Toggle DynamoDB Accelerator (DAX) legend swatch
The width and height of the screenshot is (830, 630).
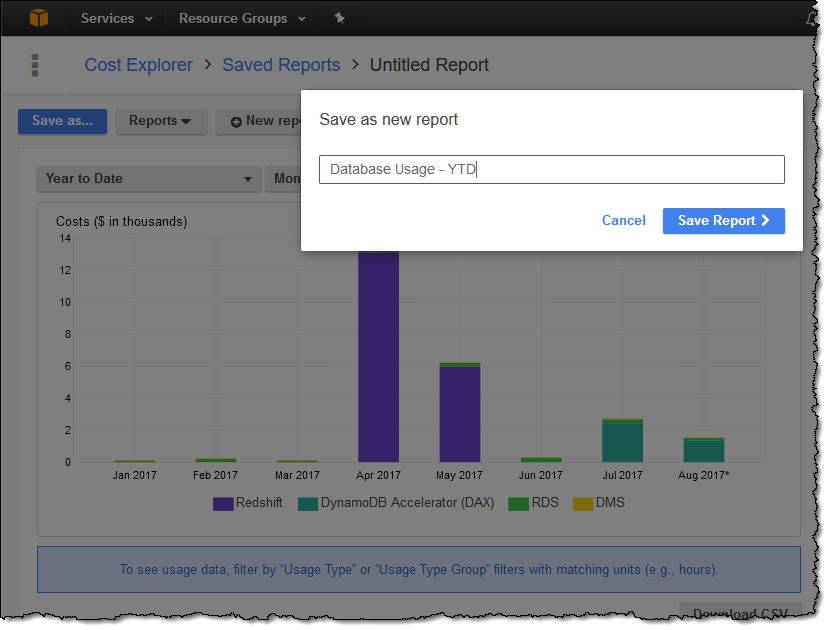pyautogui.click(x=306, y=503)
